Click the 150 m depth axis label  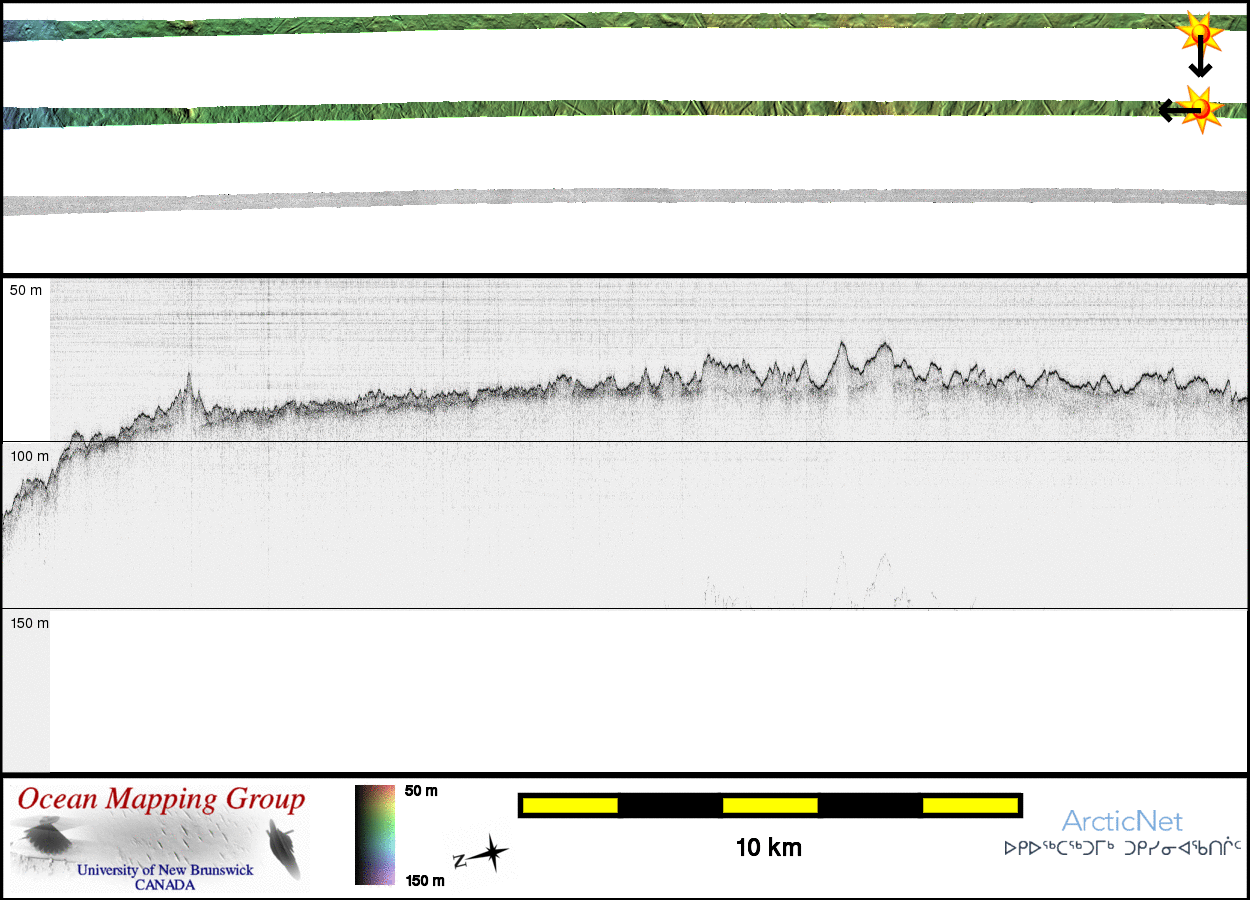point(29,623)
